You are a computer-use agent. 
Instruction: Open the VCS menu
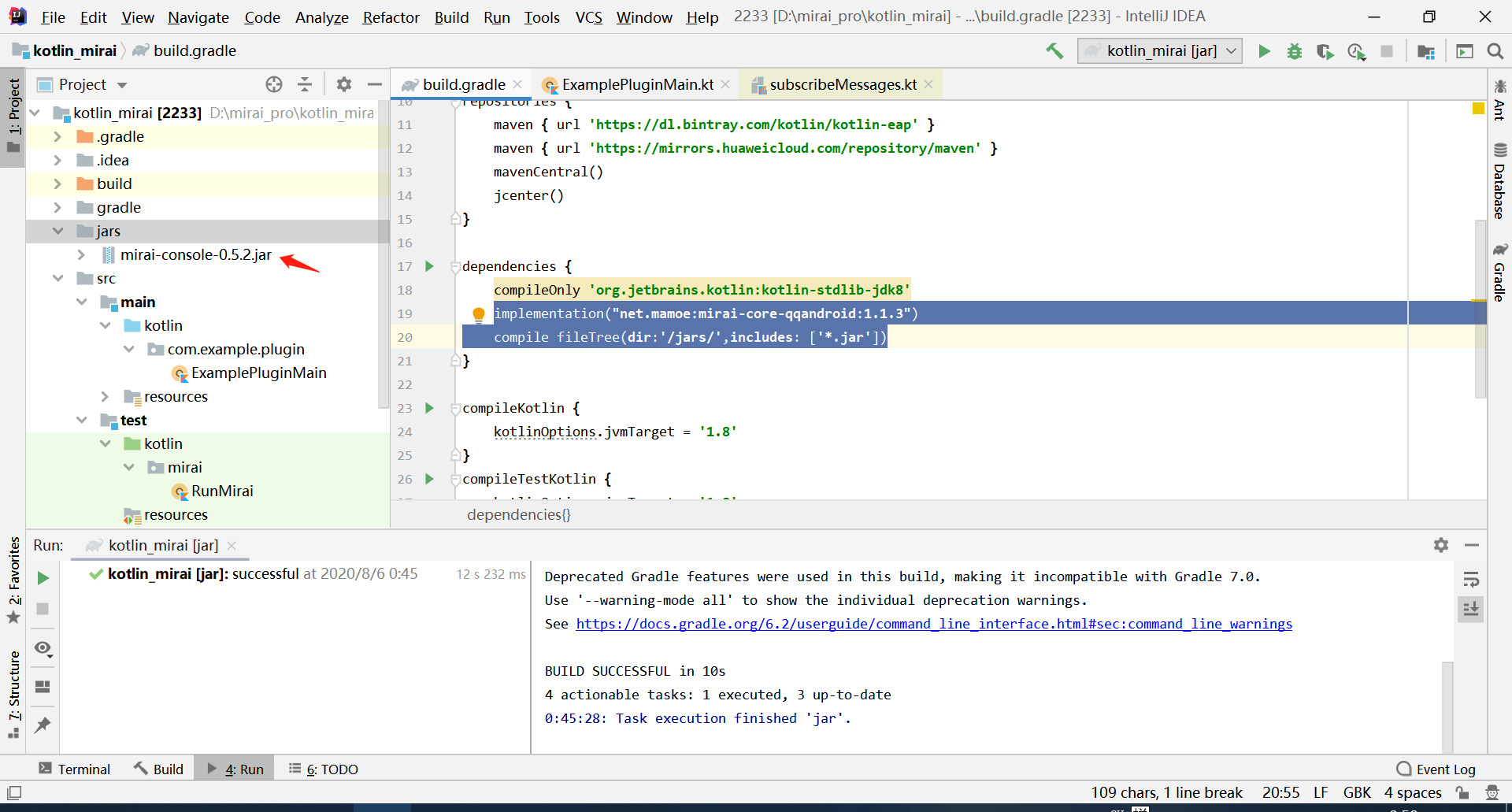[x=588, y=17]
